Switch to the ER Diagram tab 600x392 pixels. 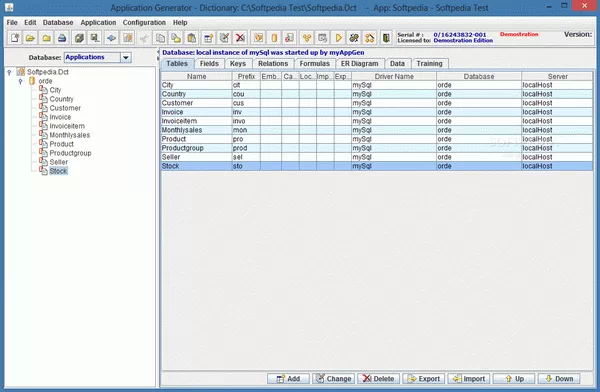[x=360, y=64]
